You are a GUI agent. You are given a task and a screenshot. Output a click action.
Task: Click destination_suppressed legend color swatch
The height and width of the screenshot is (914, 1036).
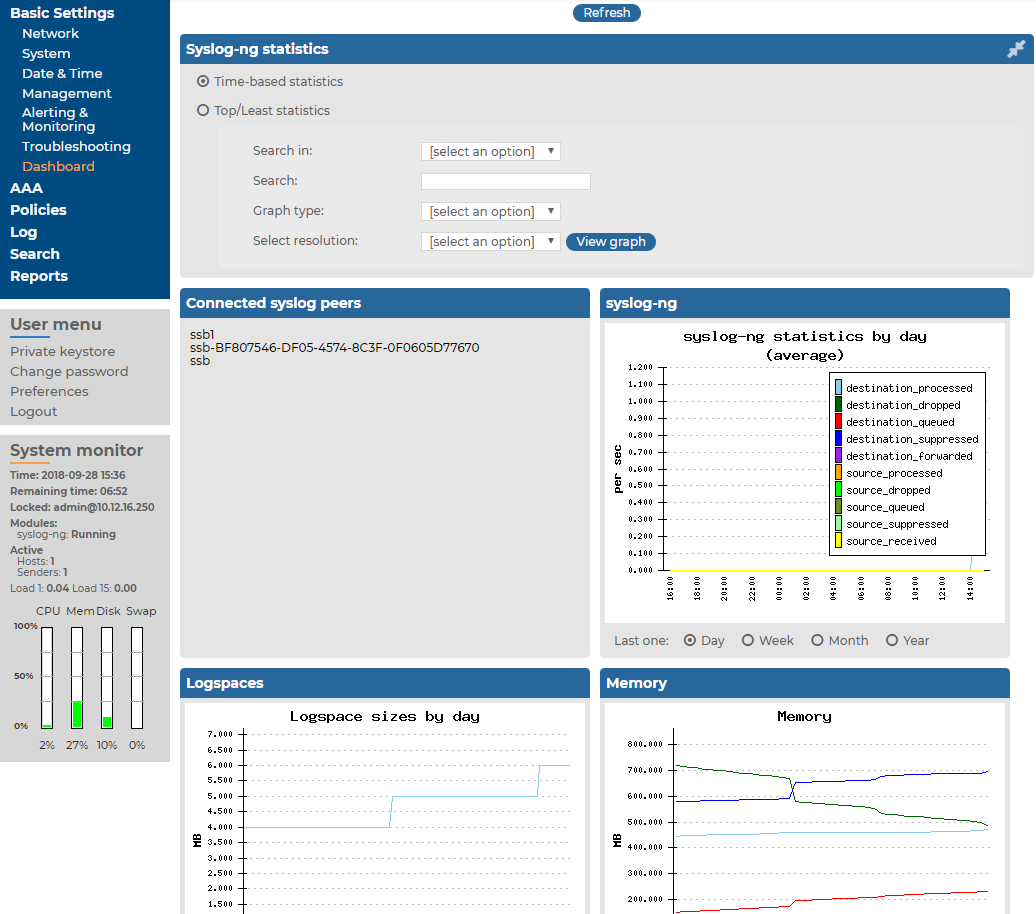[838, 439]
